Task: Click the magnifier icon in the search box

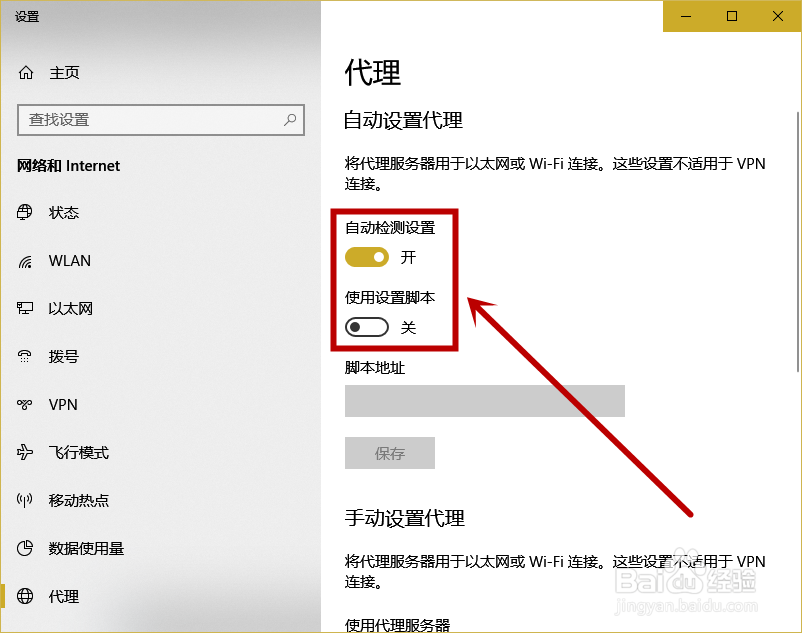Action: click(288, 119)
